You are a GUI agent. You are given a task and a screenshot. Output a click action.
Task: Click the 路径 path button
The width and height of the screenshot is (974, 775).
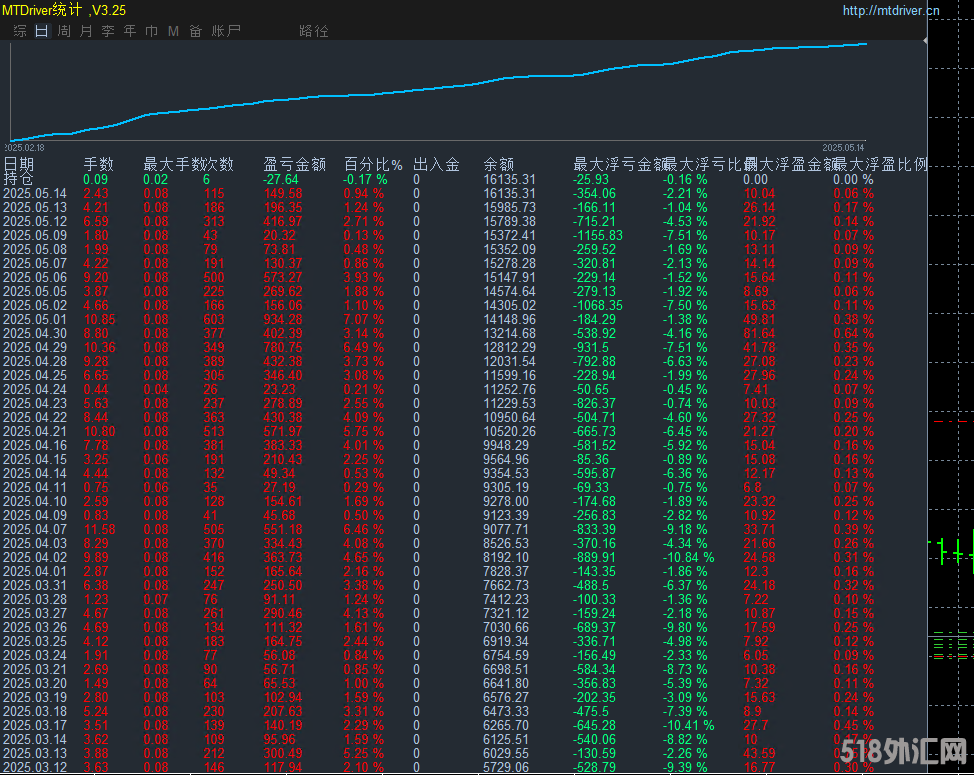(x=314, y=31)
